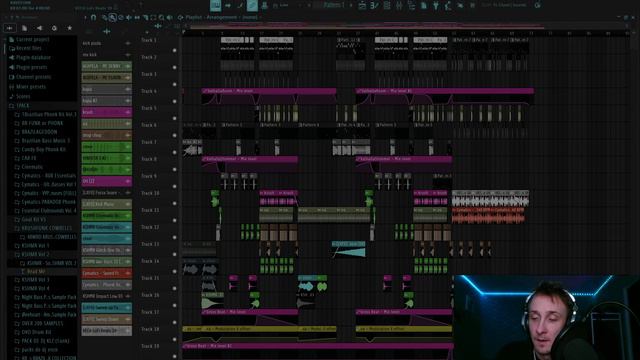Open the Pattern 1 selector dropdown

tap(334, 5)
